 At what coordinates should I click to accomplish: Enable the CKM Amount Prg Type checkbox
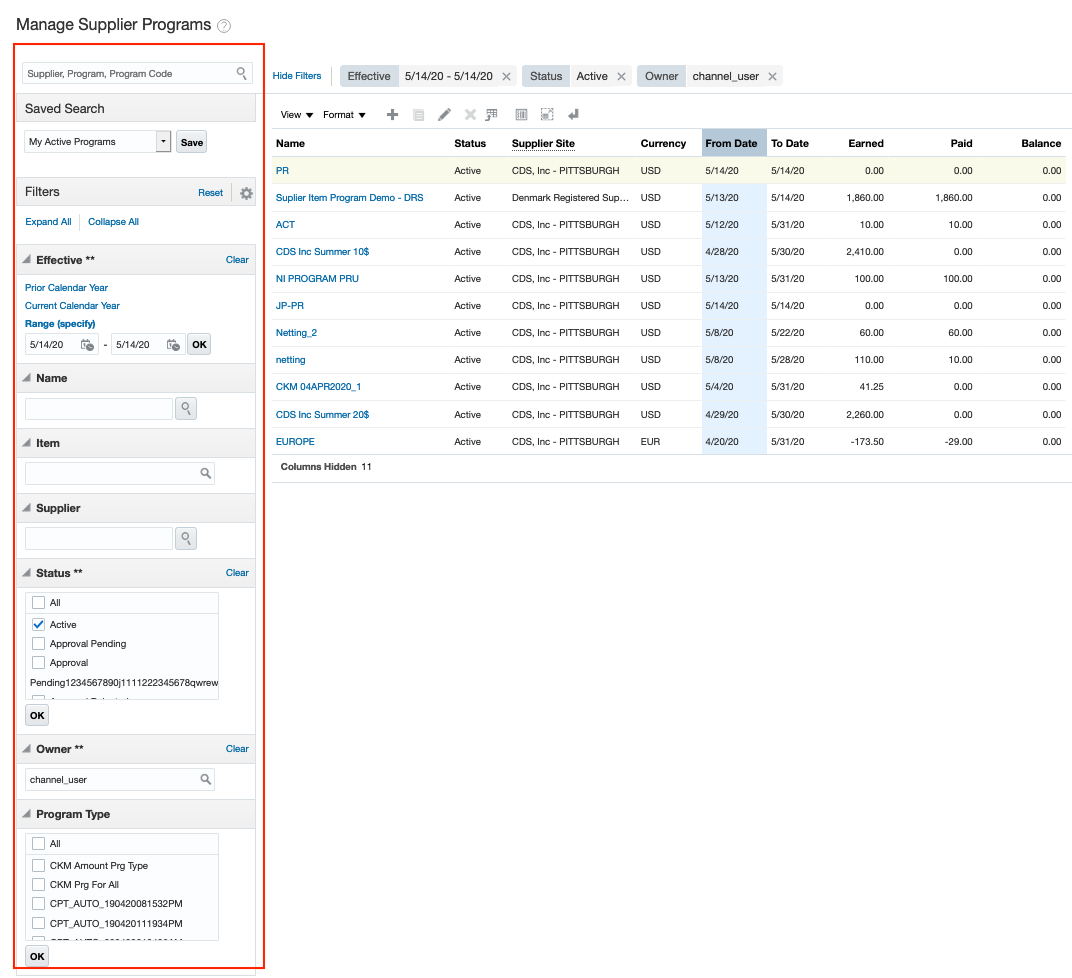(39, 865)
